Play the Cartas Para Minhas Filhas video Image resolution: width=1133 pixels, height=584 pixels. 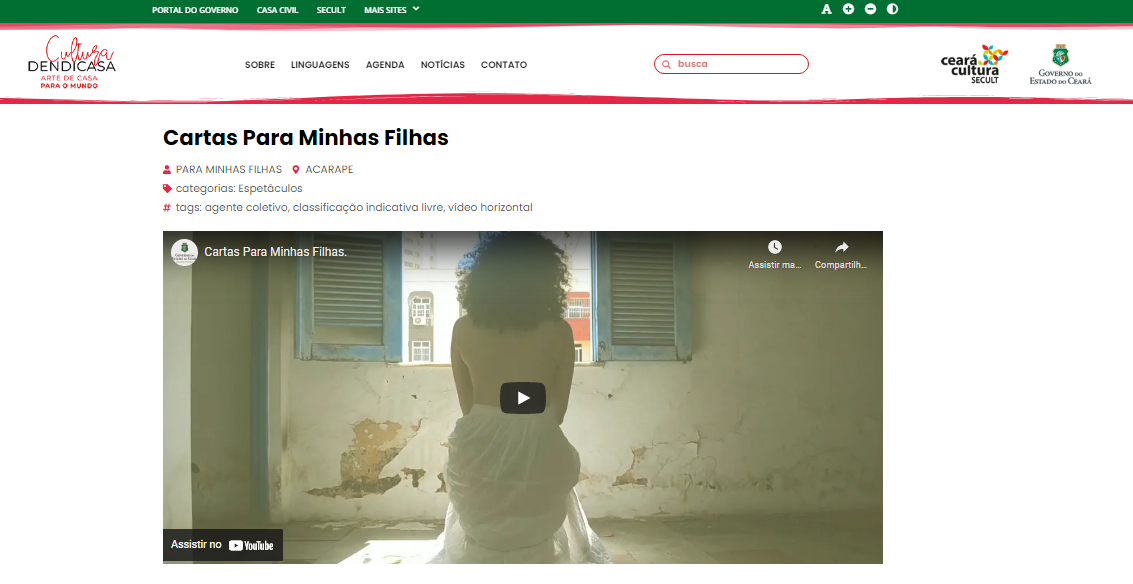pyautogui.click(x=523, y=398)
